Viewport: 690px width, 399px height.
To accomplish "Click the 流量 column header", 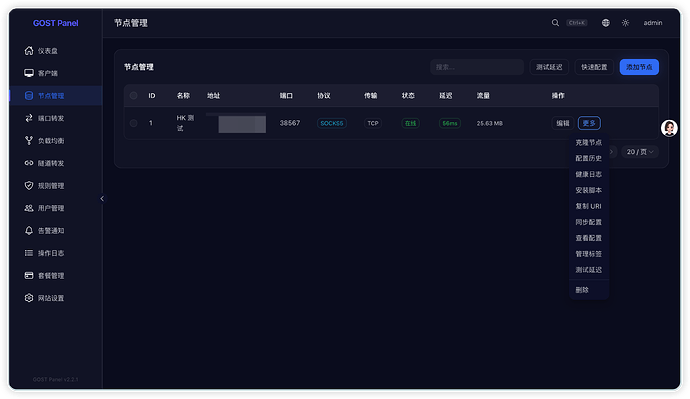I will click(483, 95).
